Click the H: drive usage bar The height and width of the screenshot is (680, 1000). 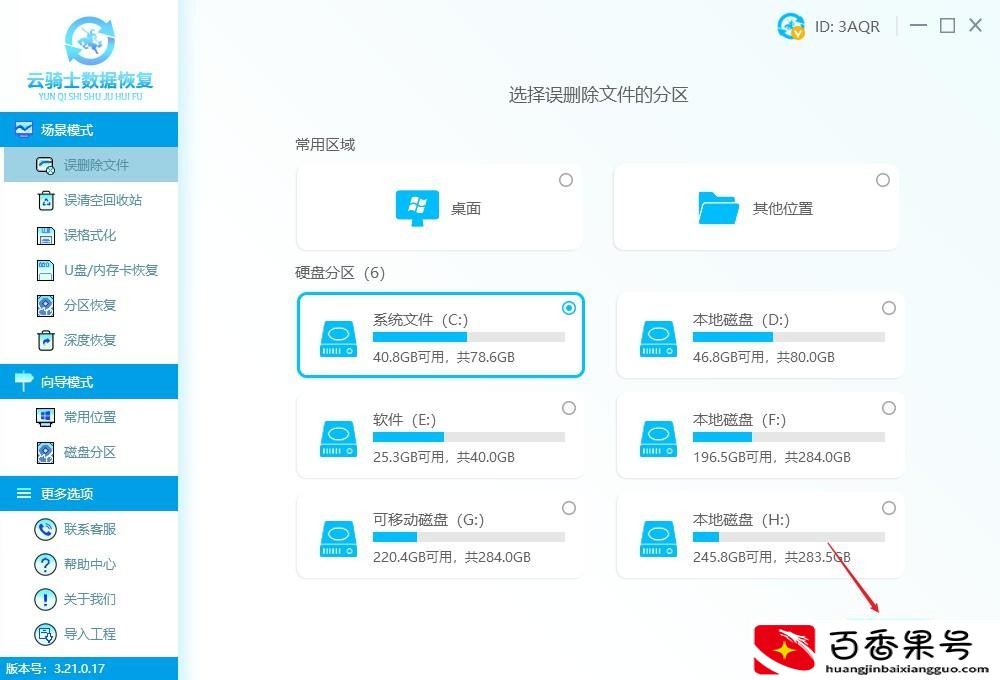pos(789,537)
